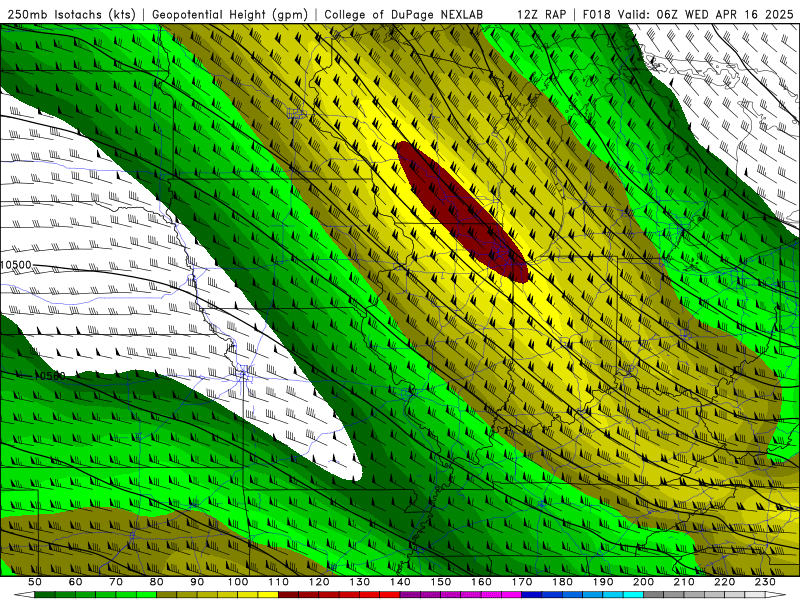Click the "250mb Isotachs (kts)" title text
The image size is (800, 600).
coord(72,14)
